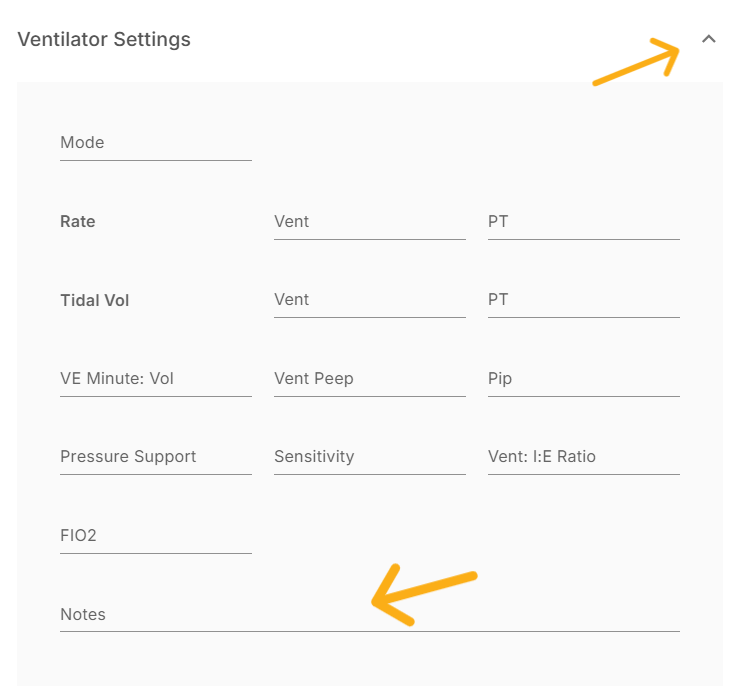
Task: Collapse the Ventilator Settings section chevron
Action: pyautogui.click(x=709, y=39)
